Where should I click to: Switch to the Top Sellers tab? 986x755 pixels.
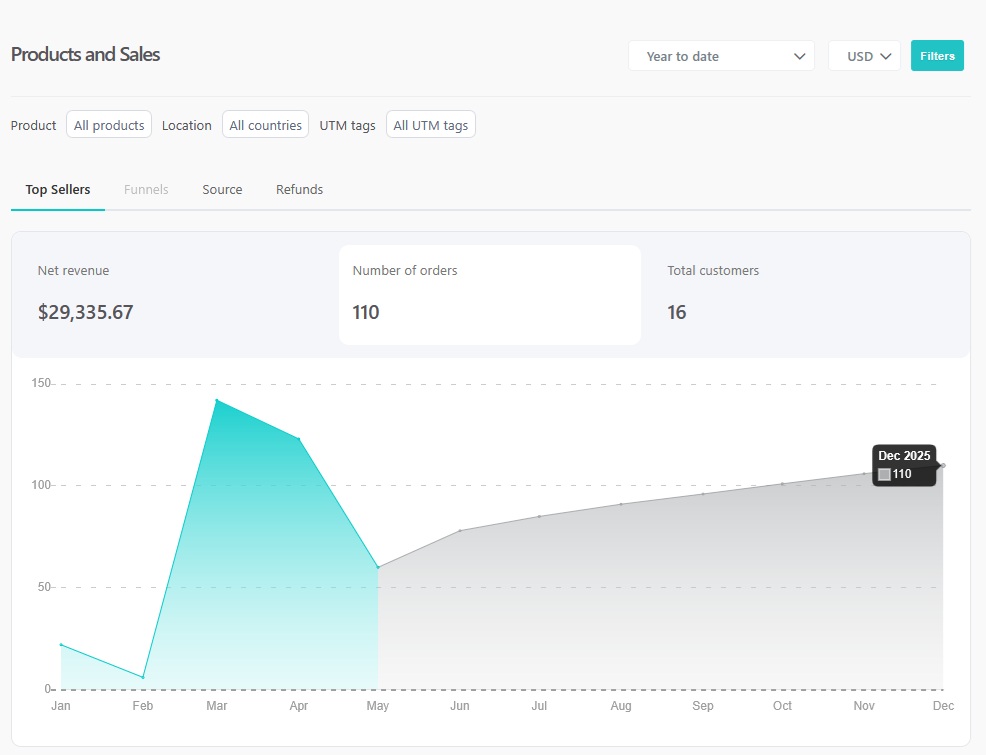[x=58, y=189]
